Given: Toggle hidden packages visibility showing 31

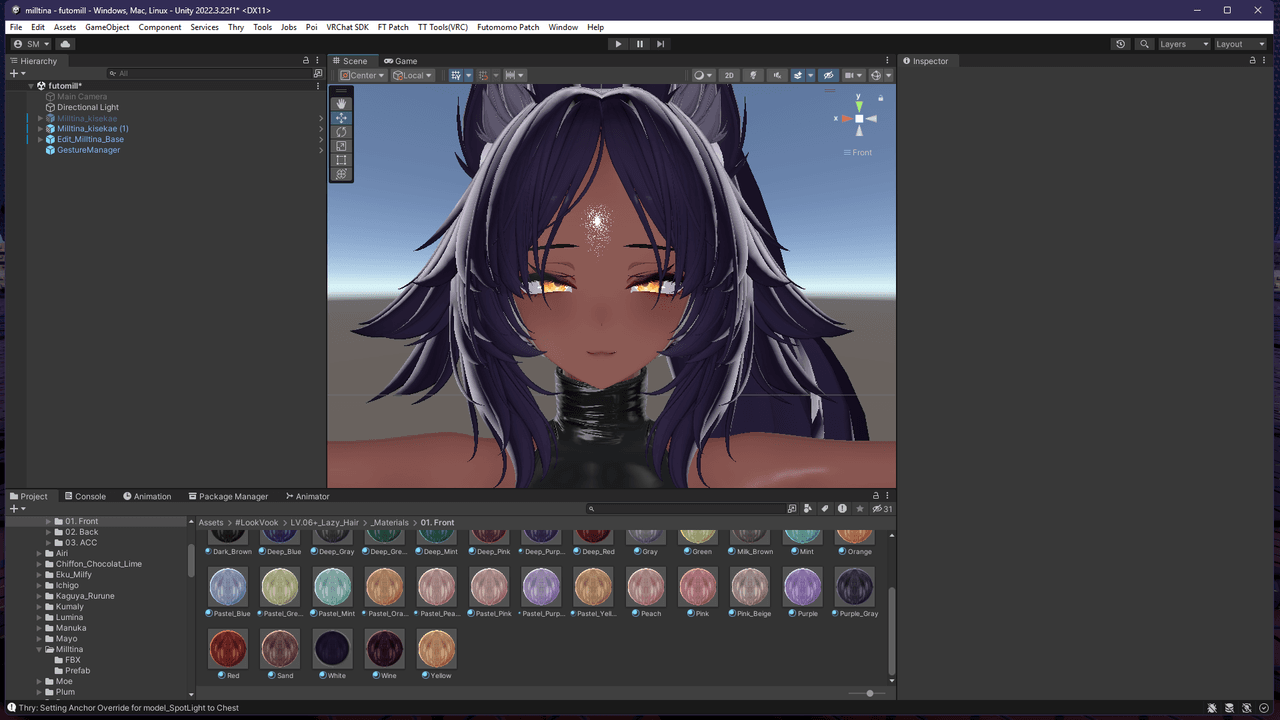Looking at the screenshot, I should [x=882, y=509].
